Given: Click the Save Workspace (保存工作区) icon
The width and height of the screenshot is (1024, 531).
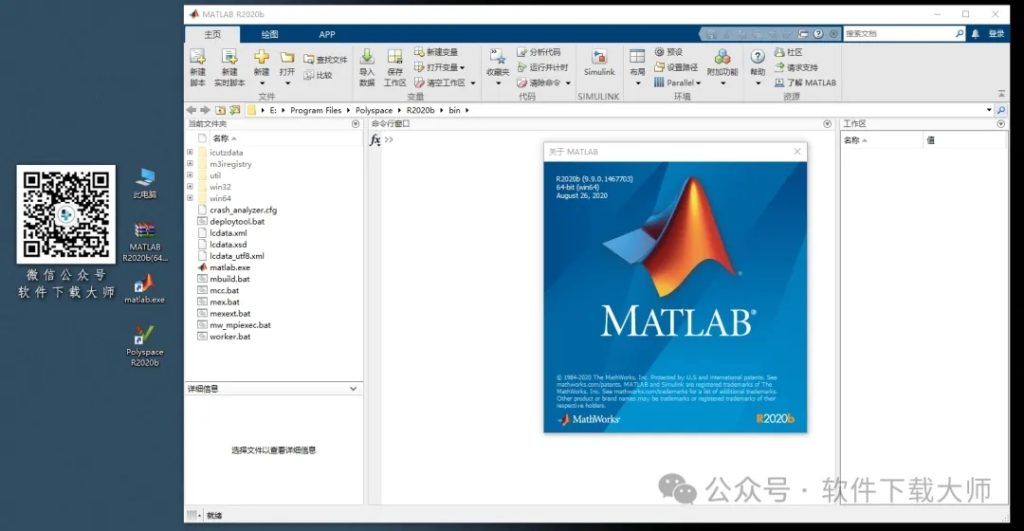Looking at the screenshot, I should click(394, 57).
